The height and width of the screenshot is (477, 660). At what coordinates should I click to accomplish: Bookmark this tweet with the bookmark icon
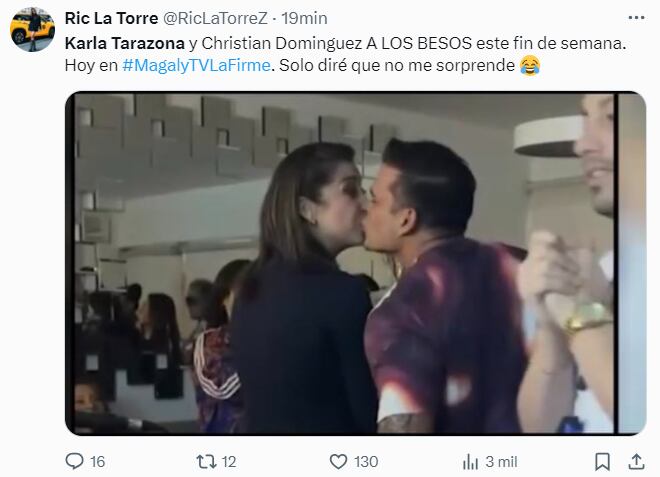(x=602, y=462)
